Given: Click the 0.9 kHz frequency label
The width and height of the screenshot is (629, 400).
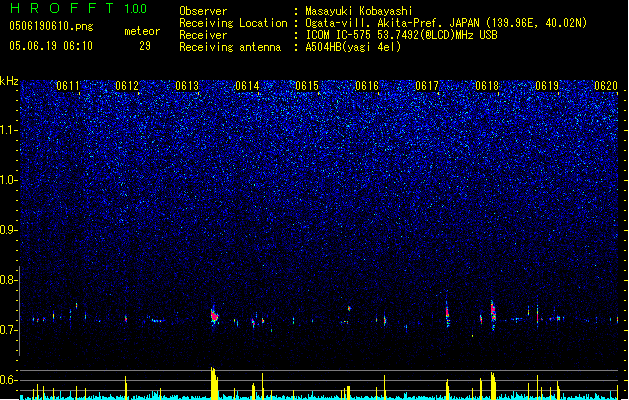Looking at the screenshot, I should coord(8,230).
